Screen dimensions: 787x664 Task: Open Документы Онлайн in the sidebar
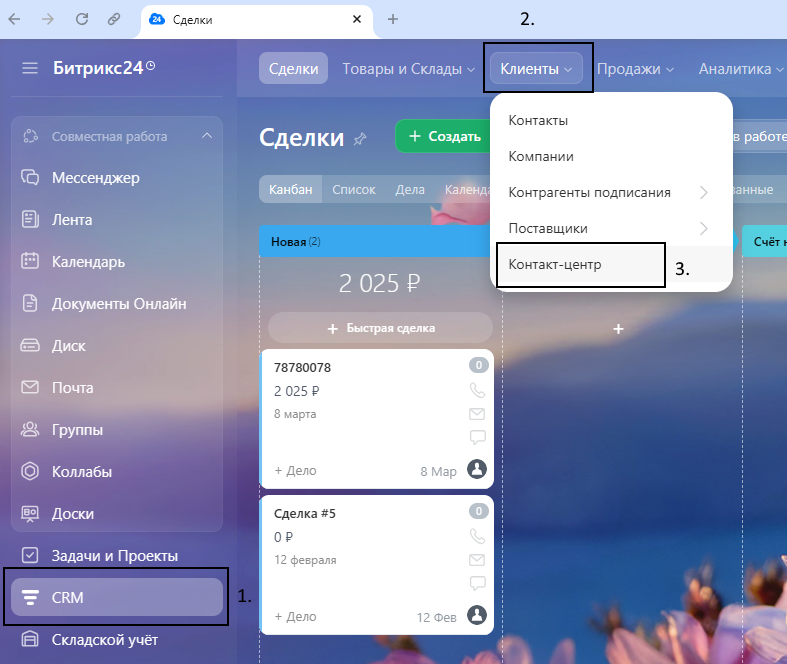(x=117, y=304)
